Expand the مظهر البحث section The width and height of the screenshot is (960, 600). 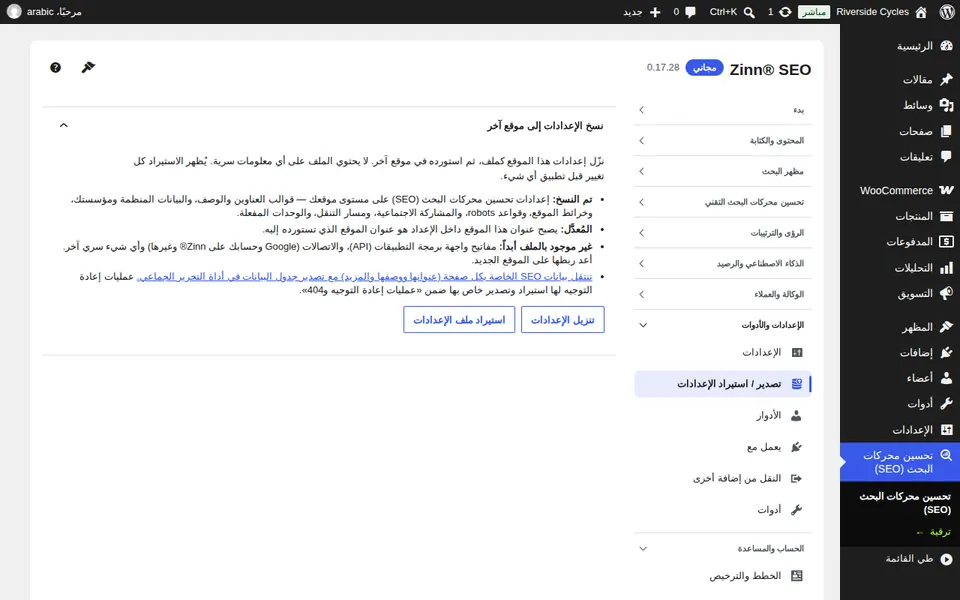click(723, 171)
